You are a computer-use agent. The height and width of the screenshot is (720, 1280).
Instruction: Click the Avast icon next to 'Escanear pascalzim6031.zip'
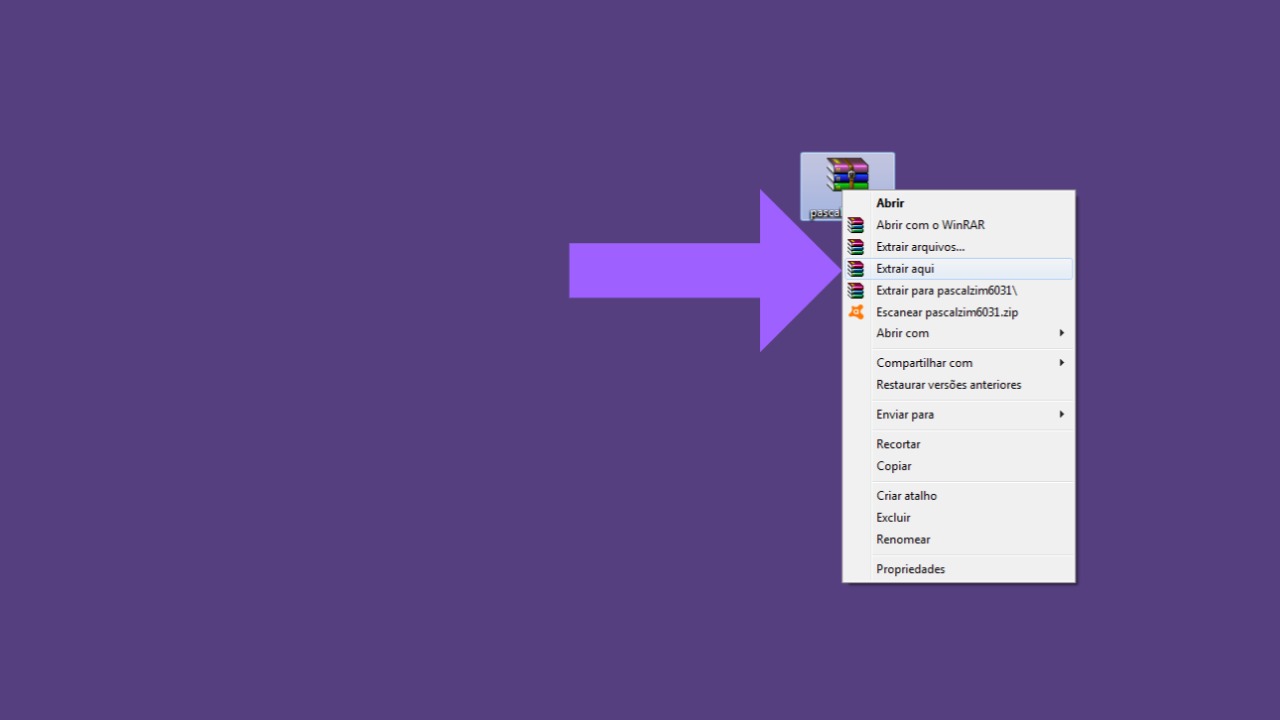(856, 312)
